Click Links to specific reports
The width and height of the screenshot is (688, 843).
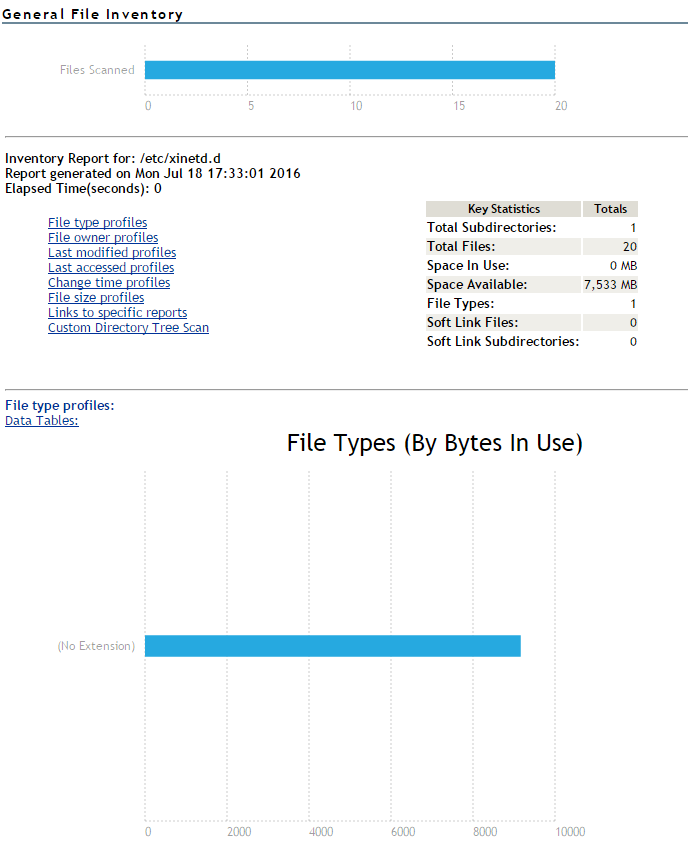click(117, 313)
